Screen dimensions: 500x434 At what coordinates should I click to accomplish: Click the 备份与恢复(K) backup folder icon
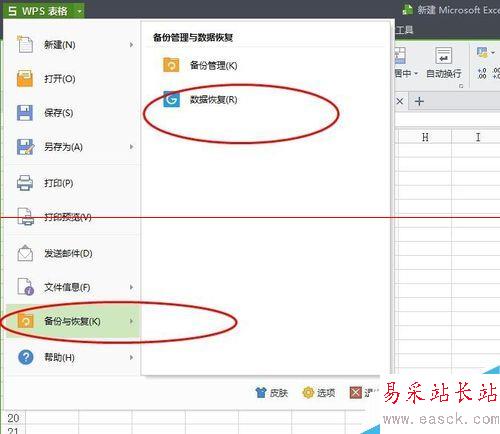(x=26, y=321)
